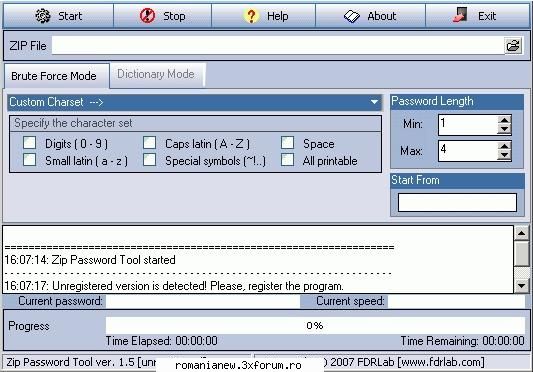Viewport: 533px width, 372px height.
Task: Decrease the Min password length
Action: [x=504, y=129]
